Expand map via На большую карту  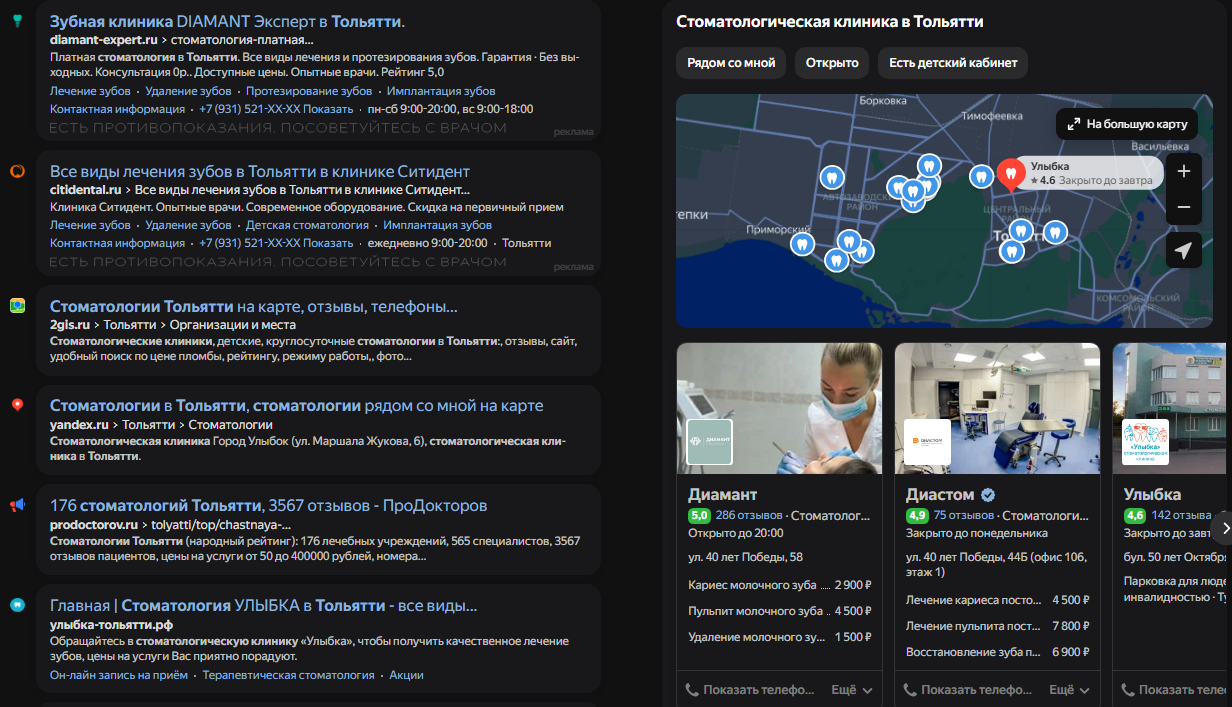coord(1127,124)
